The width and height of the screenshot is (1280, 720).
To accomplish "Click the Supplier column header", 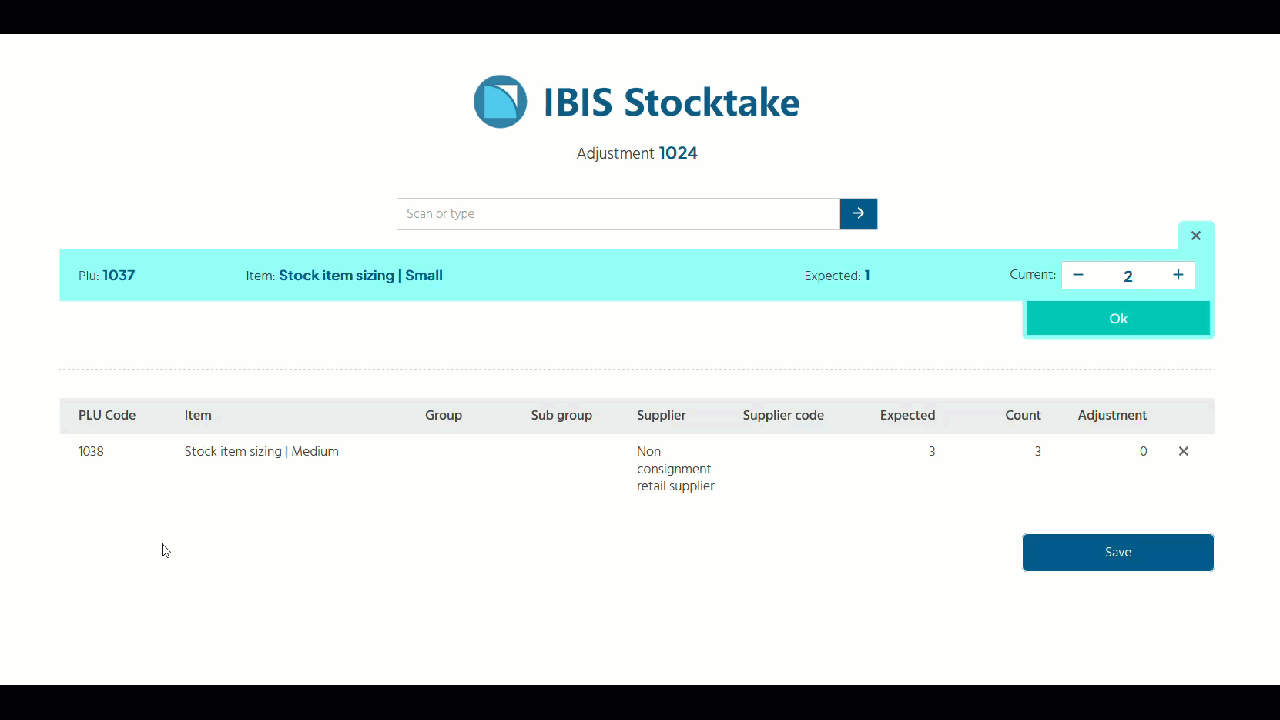I will (661, 415).
